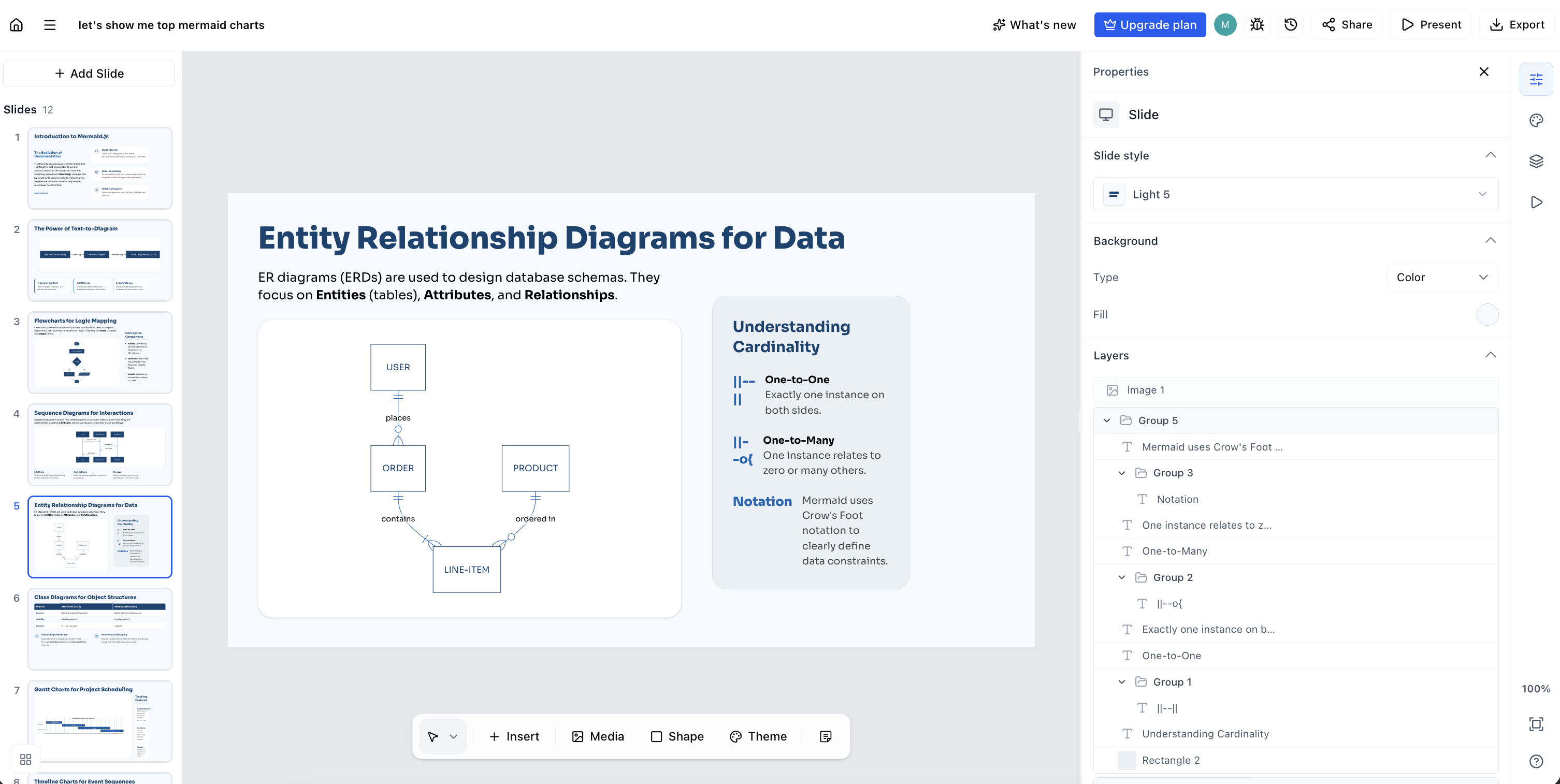1560x784 pixels.
Task: Click the Light 5 style icon
Action: (1114, 194)
